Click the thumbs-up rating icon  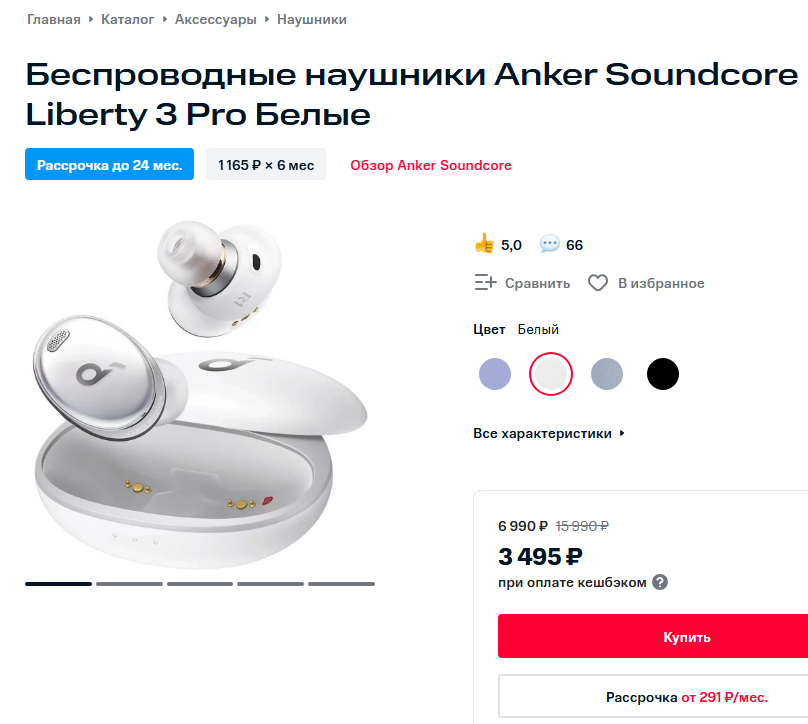484,244
